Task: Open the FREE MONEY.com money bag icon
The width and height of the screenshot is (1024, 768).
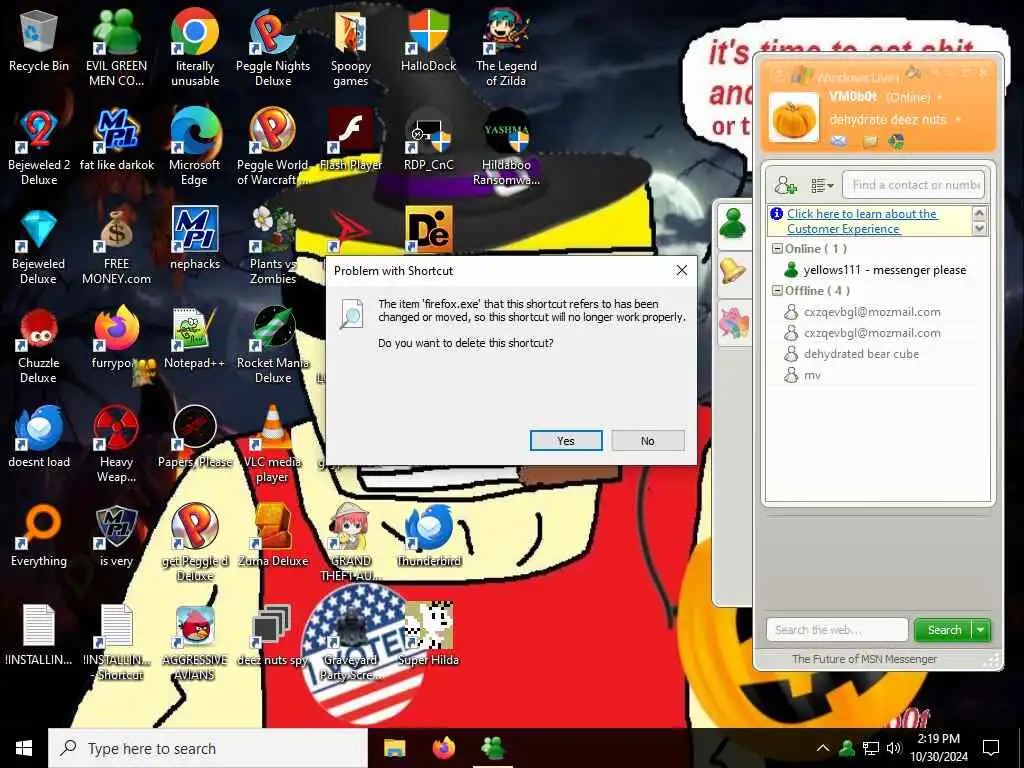Action: 116,248
